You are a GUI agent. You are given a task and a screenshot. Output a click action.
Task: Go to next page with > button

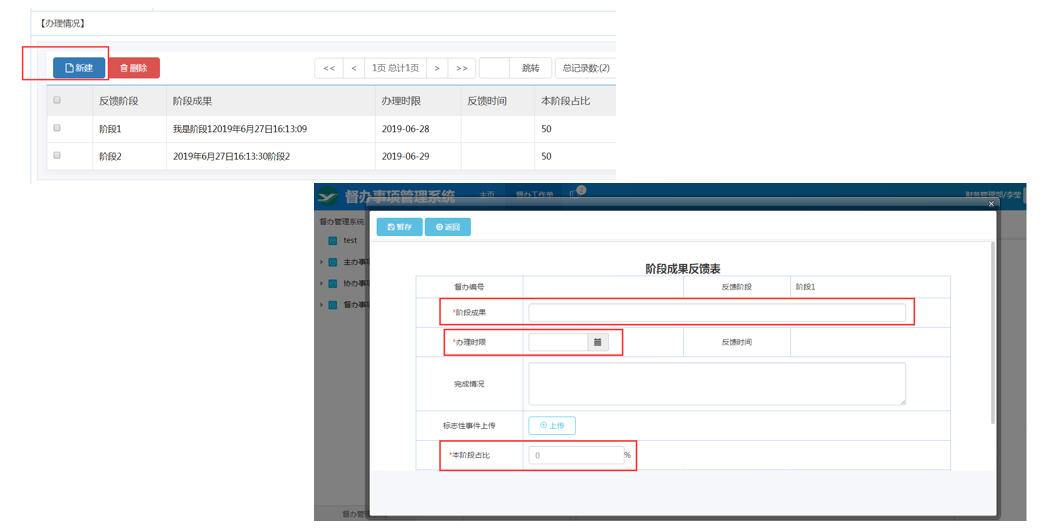(437, 68)
